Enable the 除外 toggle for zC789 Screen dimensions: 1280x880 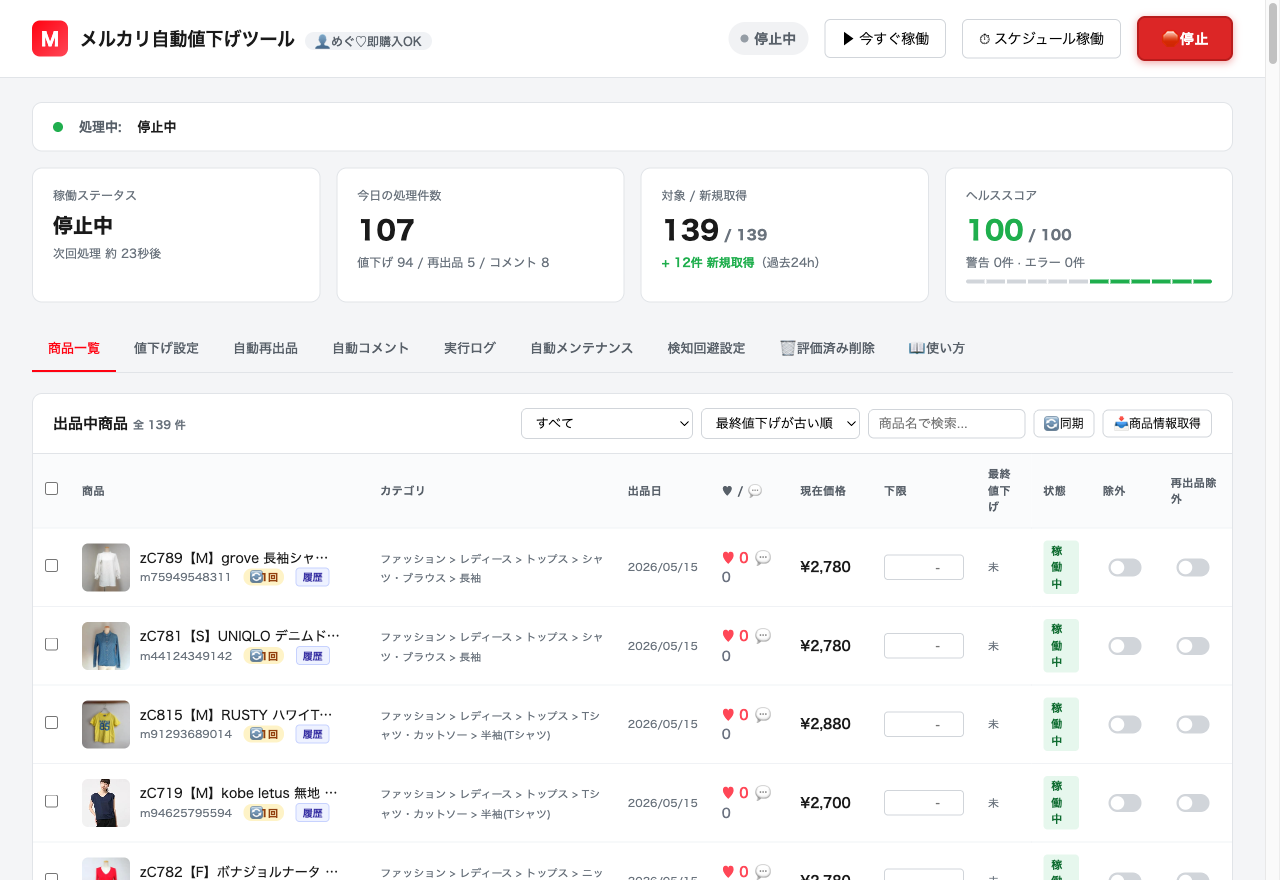[1125, 568]
